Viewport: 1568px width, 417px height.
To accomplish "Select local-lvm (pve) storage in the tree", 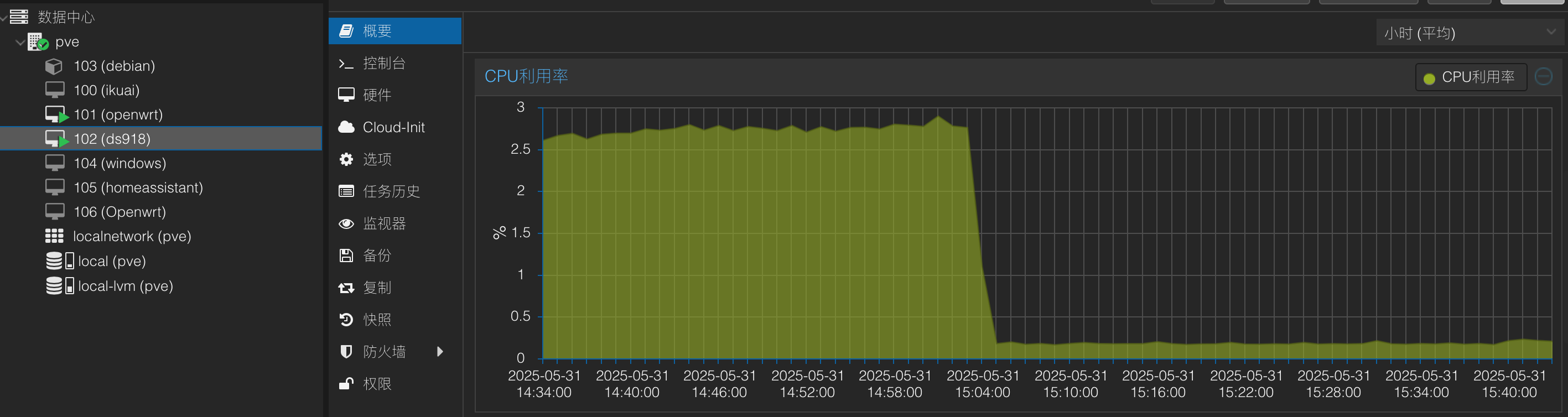I will point(126,286).
